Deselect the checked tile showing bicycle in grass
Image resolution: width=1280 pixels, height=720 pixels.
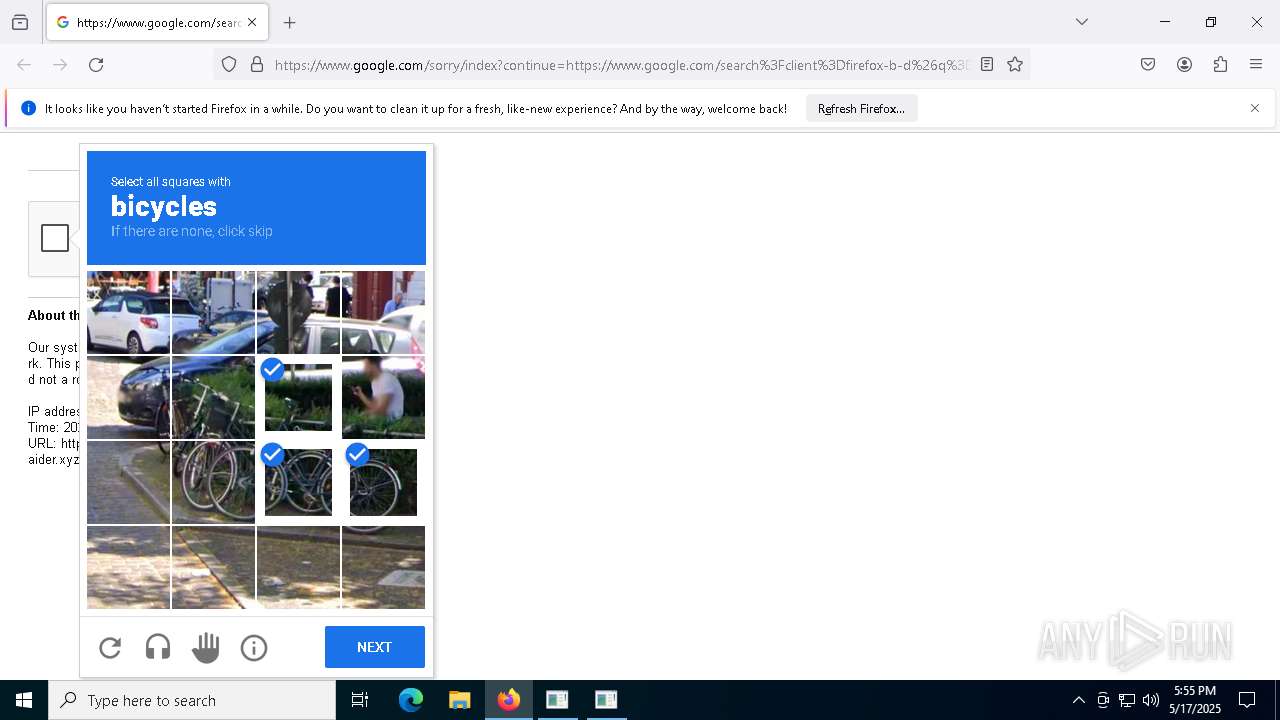tap(298, 397)
